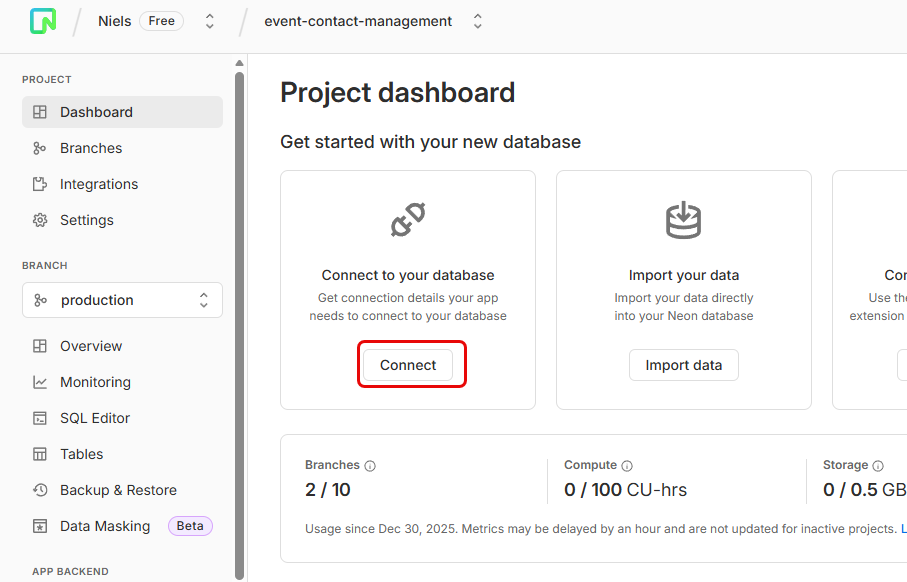The image size is (907, 582).
Task: Click the info icon beside Storage
Action: tap(878, 466)
